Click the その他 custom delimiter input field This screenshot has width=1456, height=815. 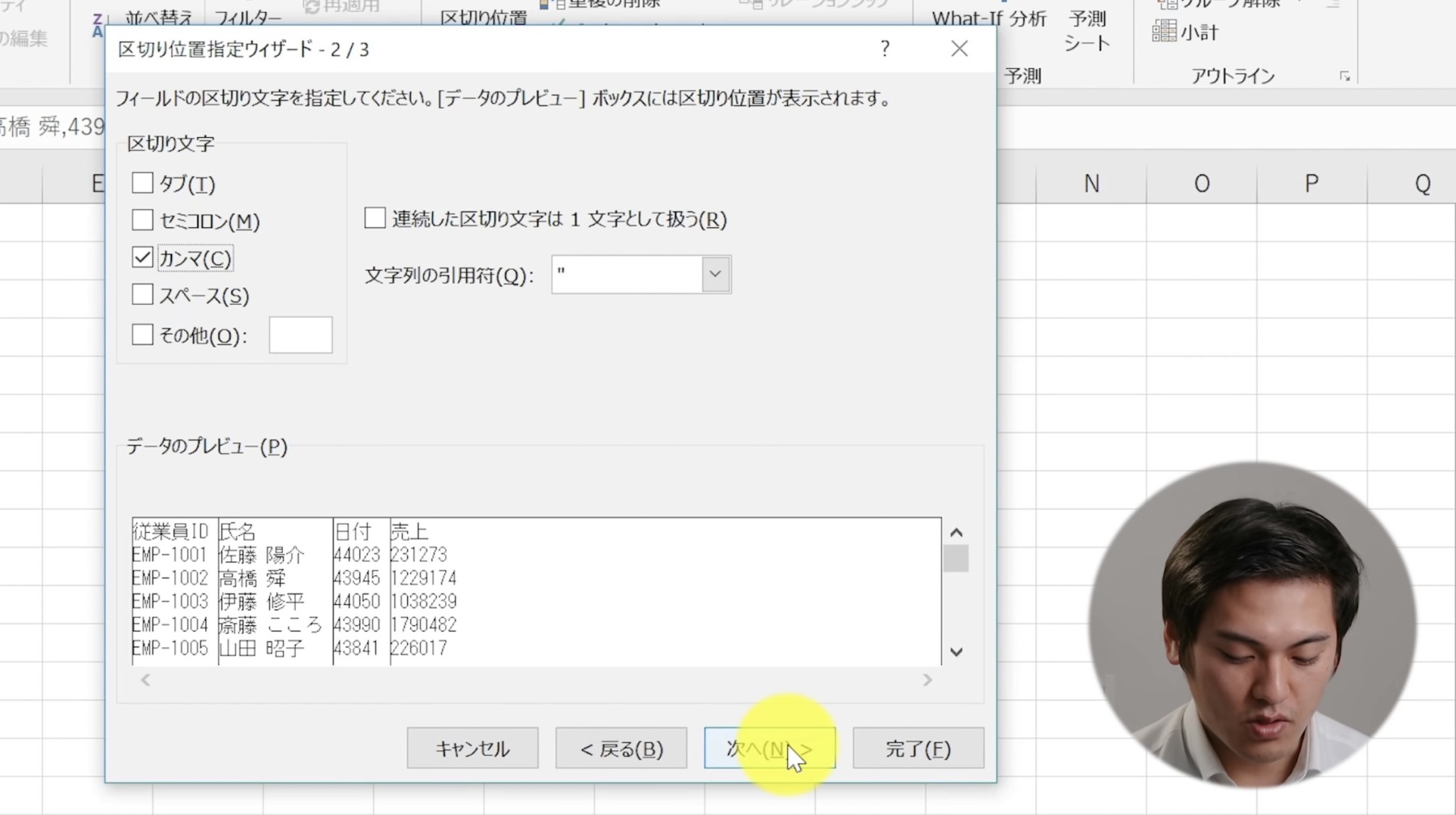pos(300,334)
